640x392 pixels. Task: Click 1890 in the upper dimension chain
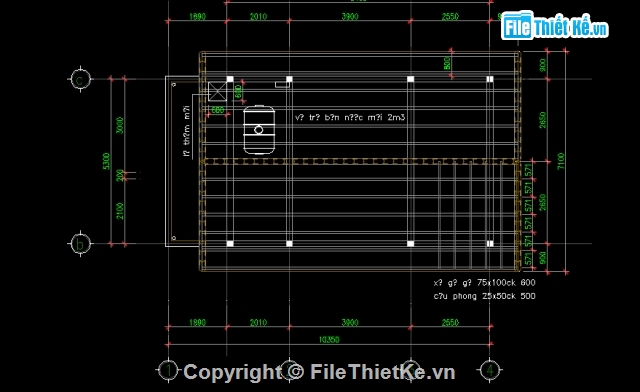198,16
